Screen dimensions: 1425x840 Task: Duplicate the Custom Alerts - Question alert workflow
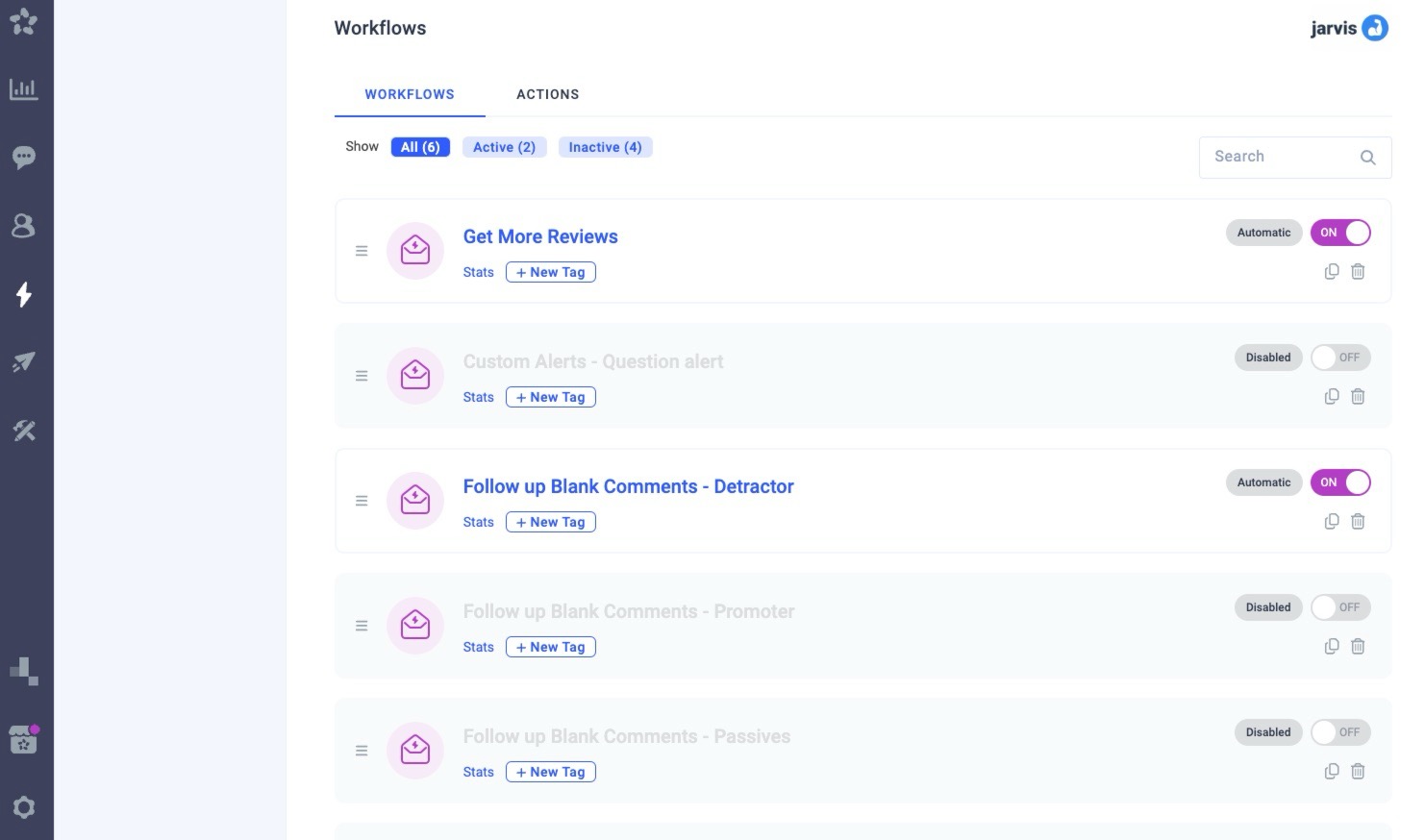[x=1332, y=396]
